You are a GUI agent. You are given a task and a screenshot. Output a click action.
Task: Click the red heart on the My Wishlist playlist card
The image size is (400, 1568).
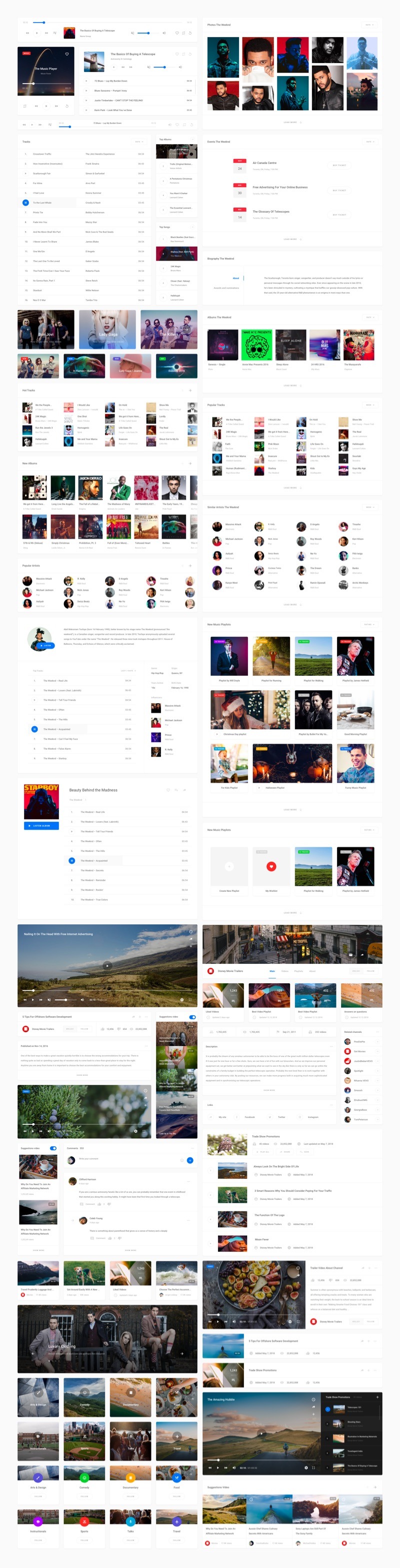pos(271,867)
